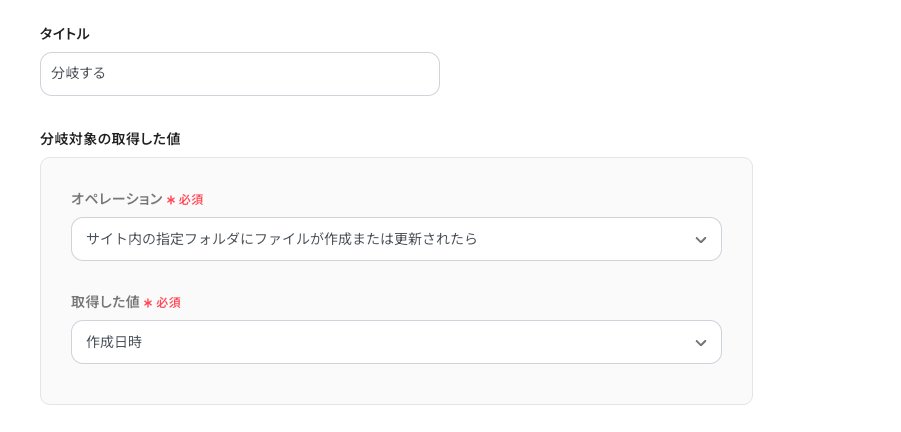Click the 分岐対象の取得した値 section heading

click(110, 139)
